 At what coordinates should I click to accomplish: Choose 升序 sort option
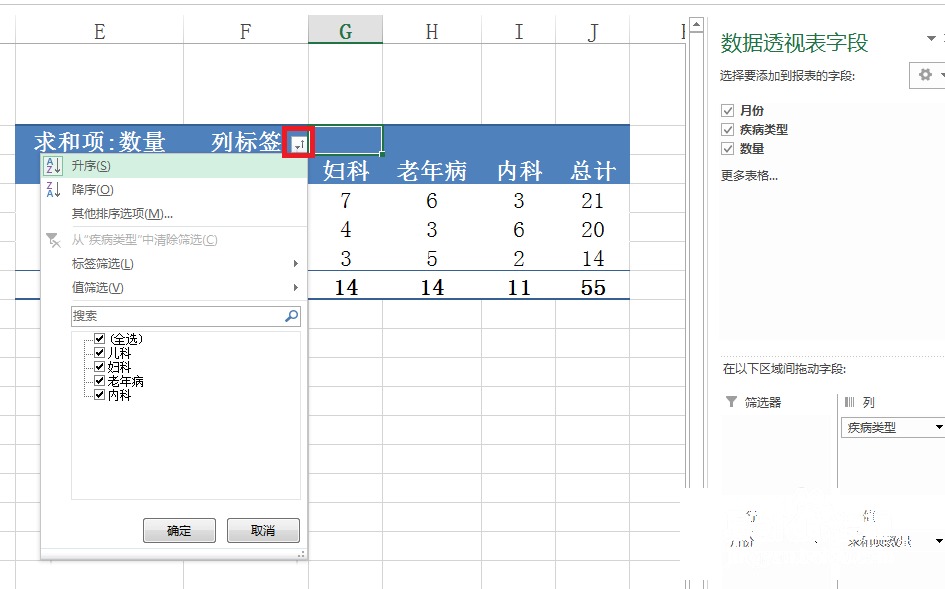tap(174, 166)
